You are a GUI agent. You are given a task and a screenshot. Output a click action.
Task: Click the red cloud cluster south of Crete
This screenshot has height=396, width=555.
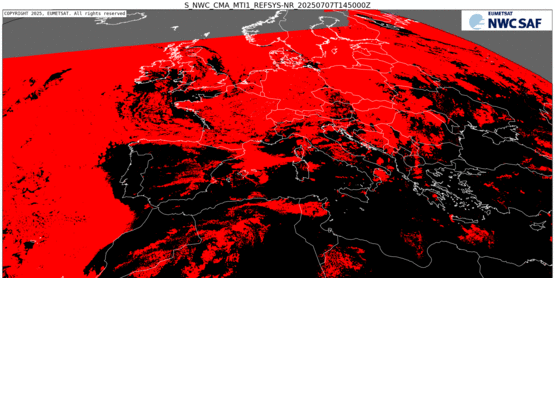coord(476,234)
